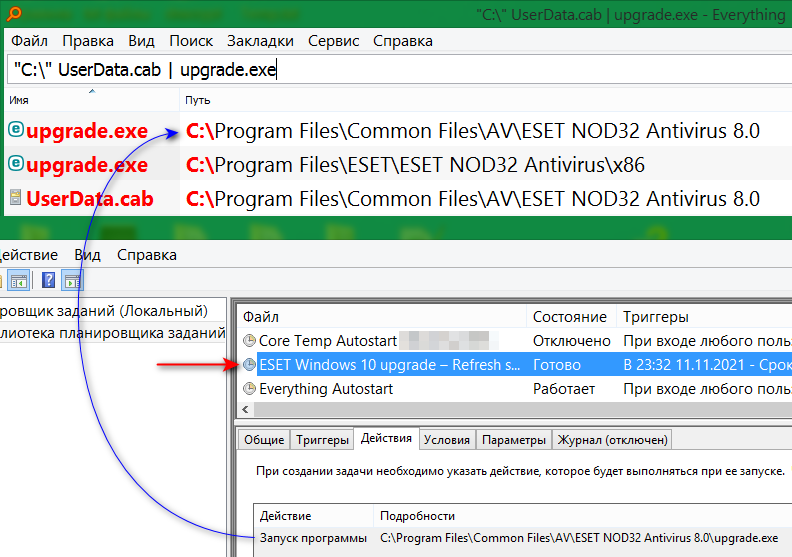Open the Справка menu in Everything
The height and width of the screenshot is (557, 792).
click(x=403, y=41)
